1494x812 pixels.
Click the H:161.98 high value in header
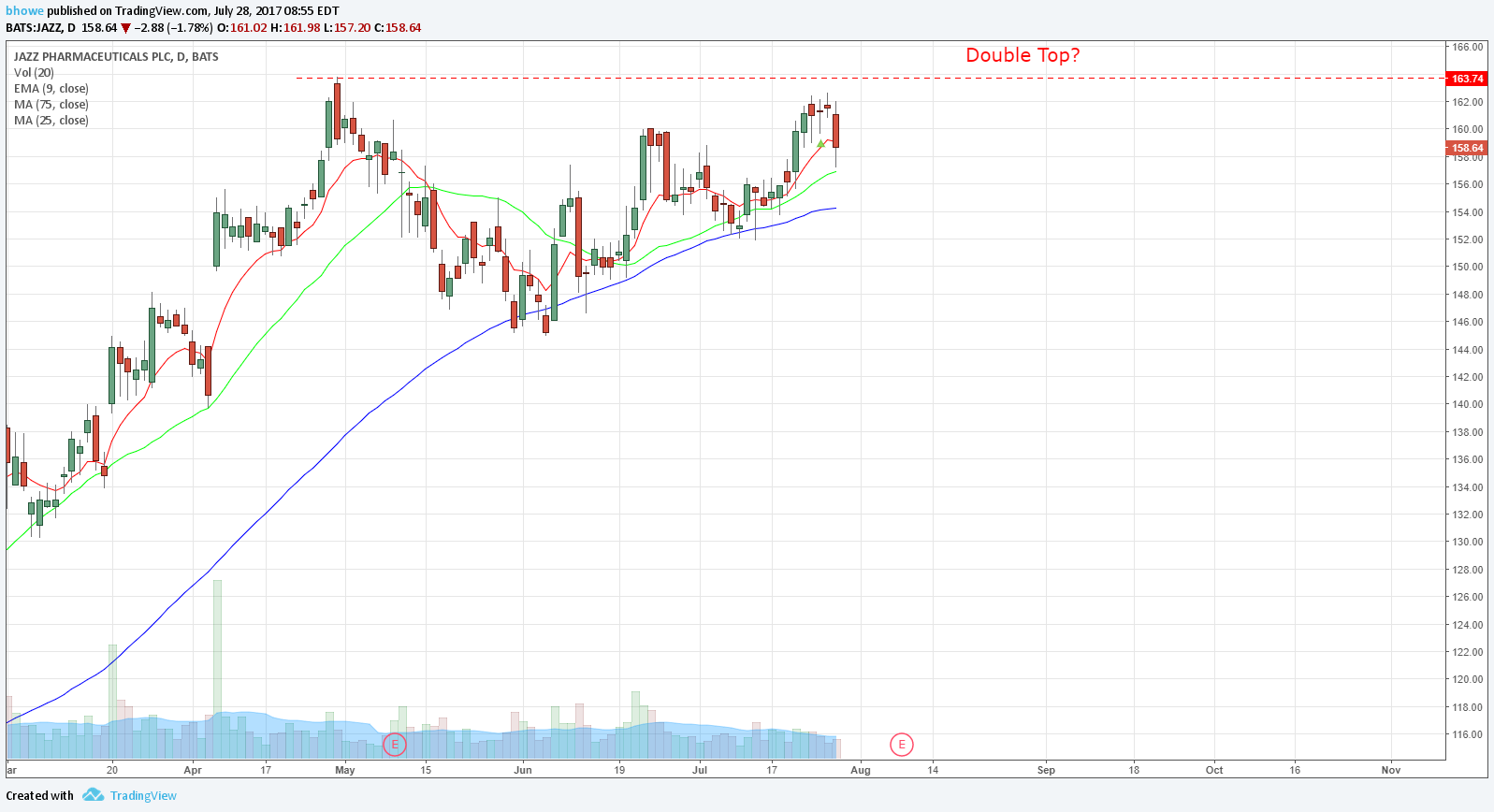pyautogui.click(x=295, y=28)
